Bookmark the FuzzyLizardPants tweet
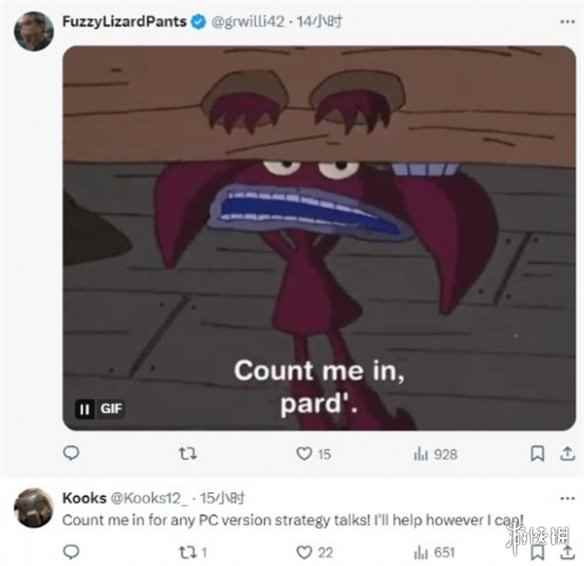584x566 pixels. pos(537,454)
